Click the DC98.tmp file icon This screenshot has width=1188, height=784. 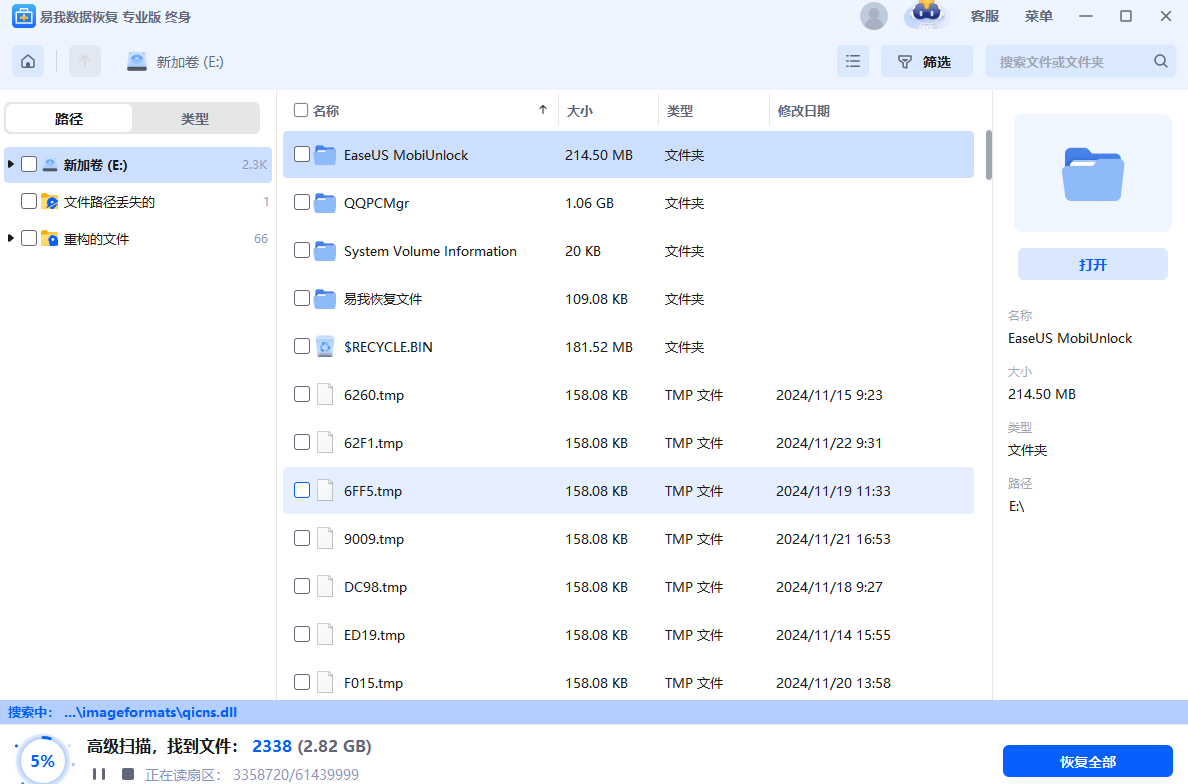pyautogui.click(x=325, y=586)
